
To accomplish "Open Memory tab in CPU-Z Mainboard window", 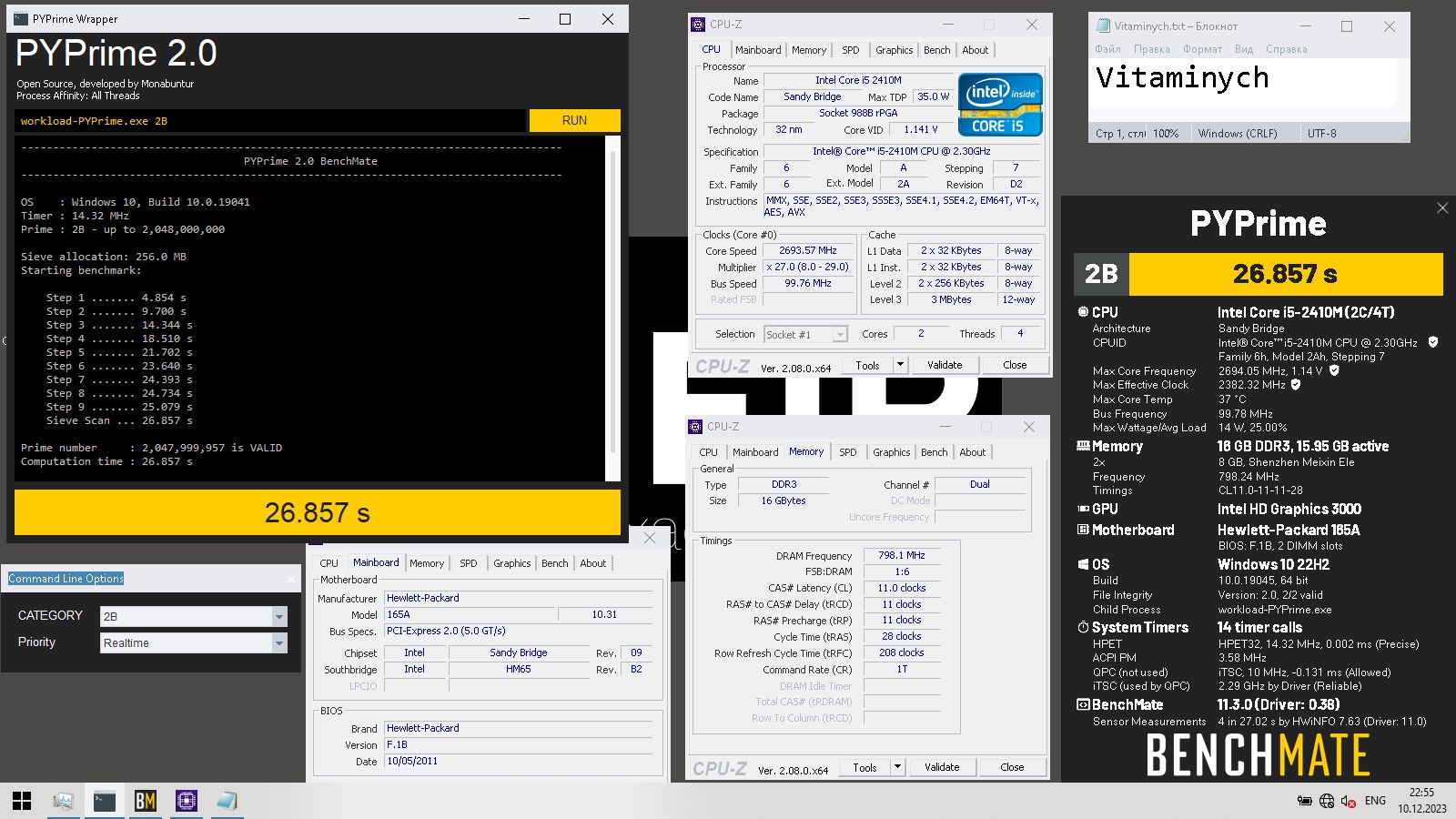I will (427, 563).
